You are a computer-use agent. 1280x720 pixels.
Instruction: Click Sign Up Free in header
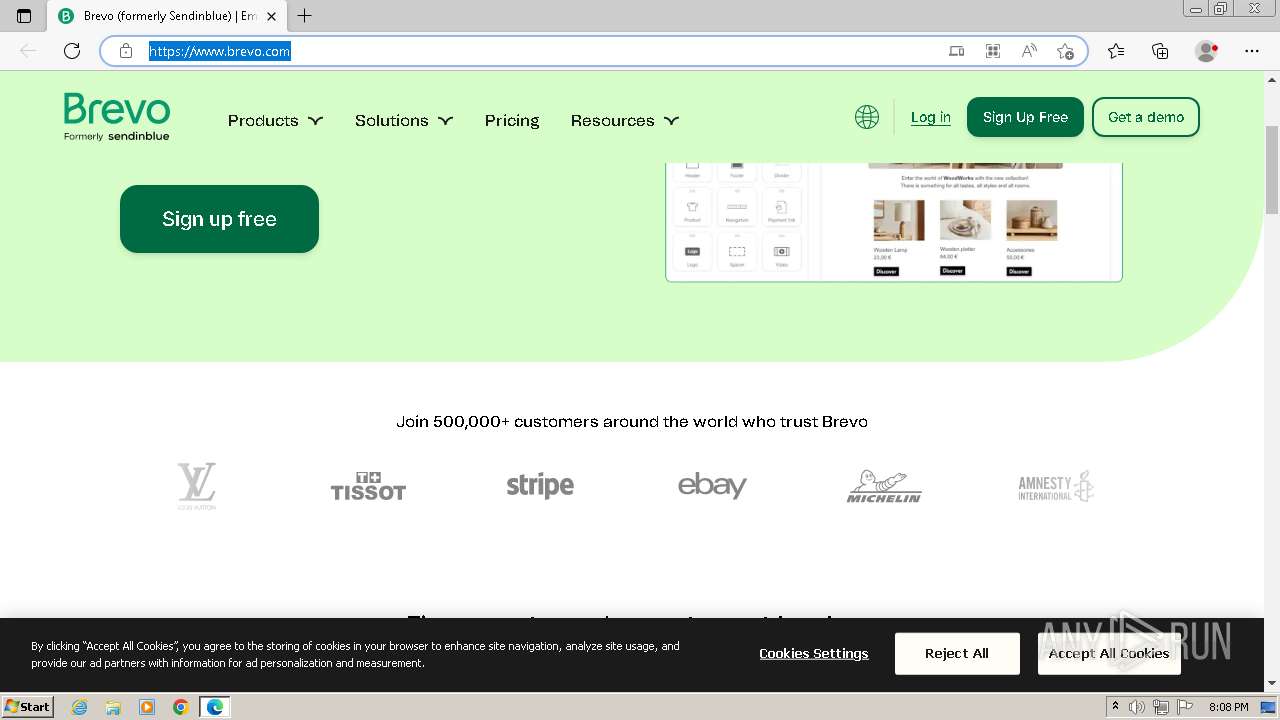point(1025,117)
